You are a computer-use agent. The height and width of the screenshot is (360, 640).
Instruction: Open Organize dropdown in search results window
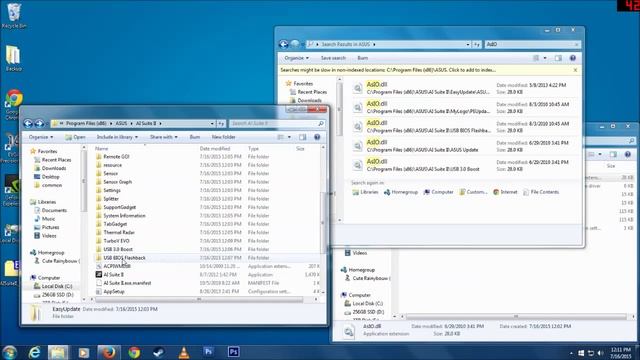point(296,58)
